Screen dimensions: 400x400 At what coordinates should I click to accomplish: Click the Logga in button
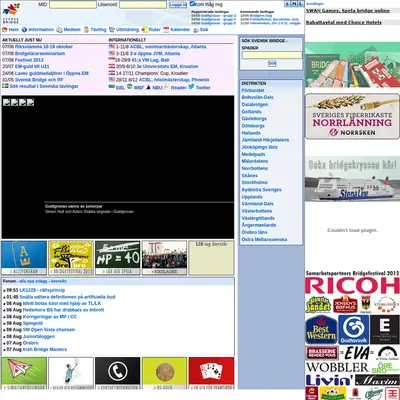point(178,5)
